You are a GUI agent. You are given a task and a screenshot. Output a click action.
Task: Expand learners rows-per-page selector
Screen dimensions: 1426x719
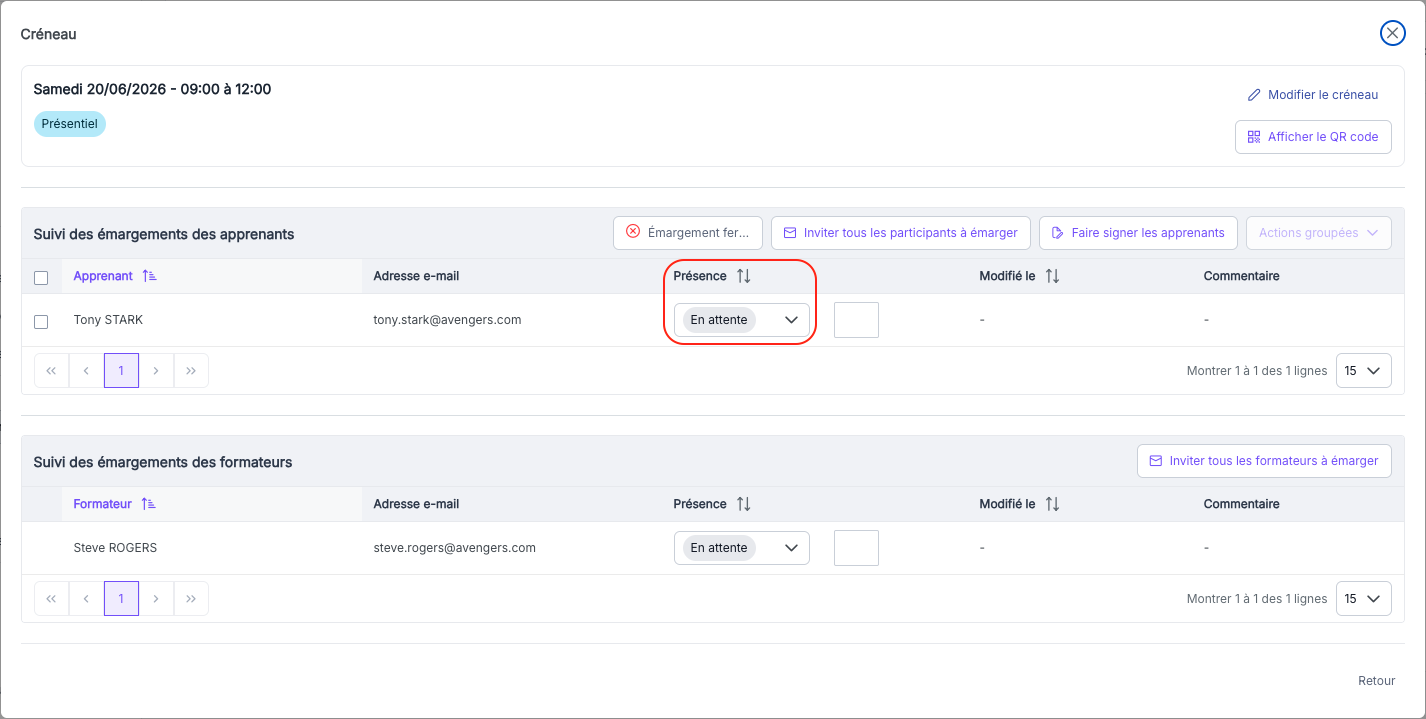pyautogui.click(x=1363, y=371)
